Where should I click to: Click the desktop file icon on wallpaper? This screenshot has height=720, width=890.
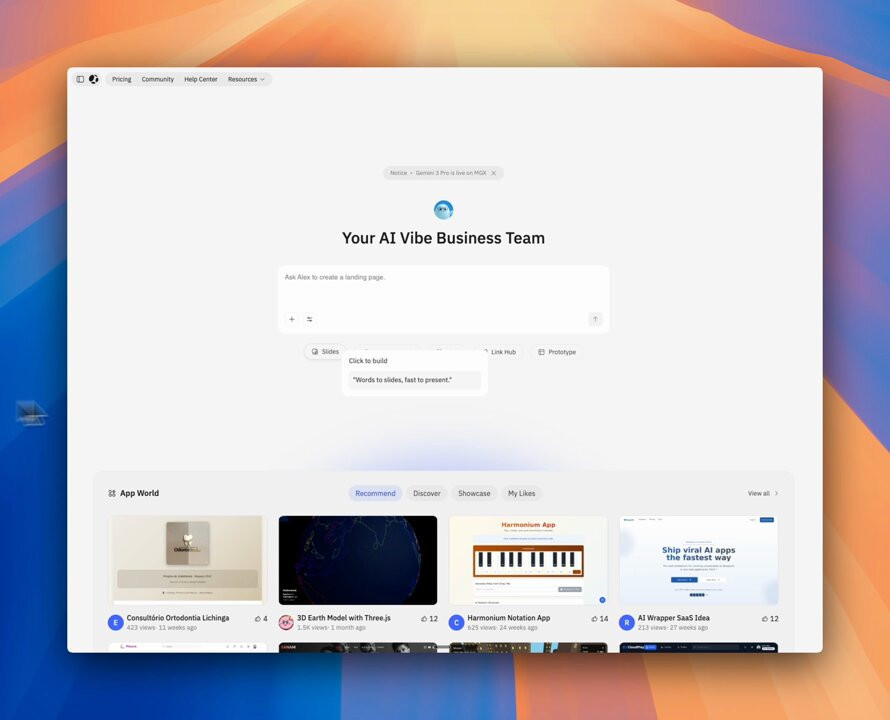point(31,413)
